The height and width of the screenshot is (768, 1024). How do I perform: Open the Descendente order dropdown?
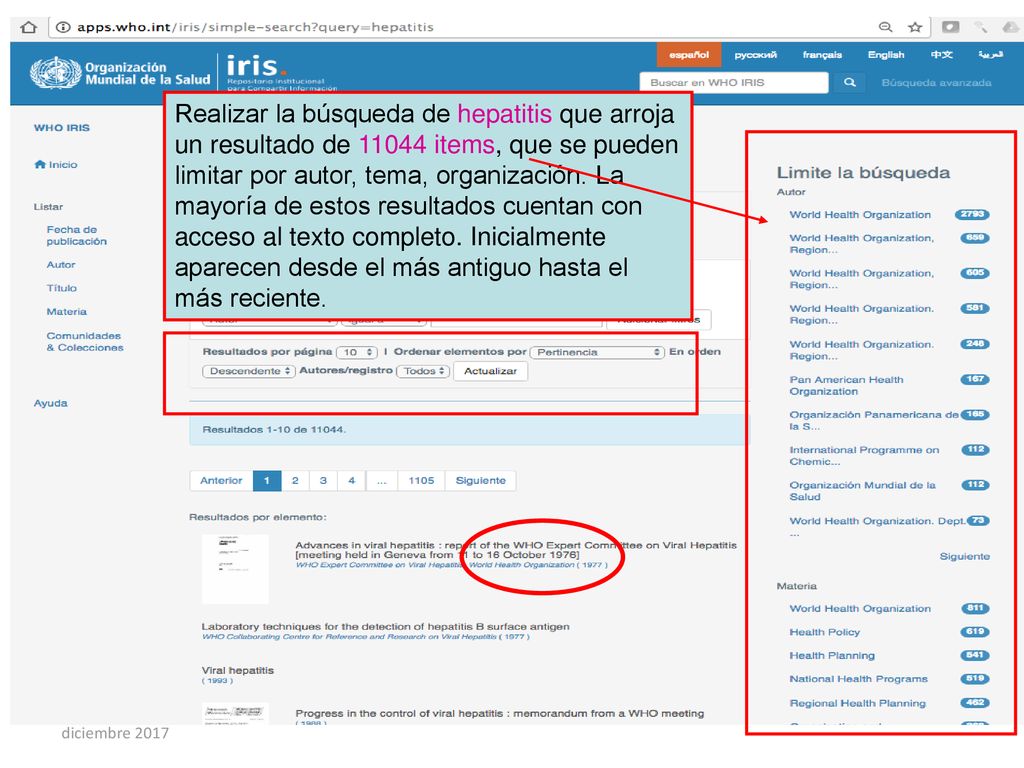[x=249, y=371]
